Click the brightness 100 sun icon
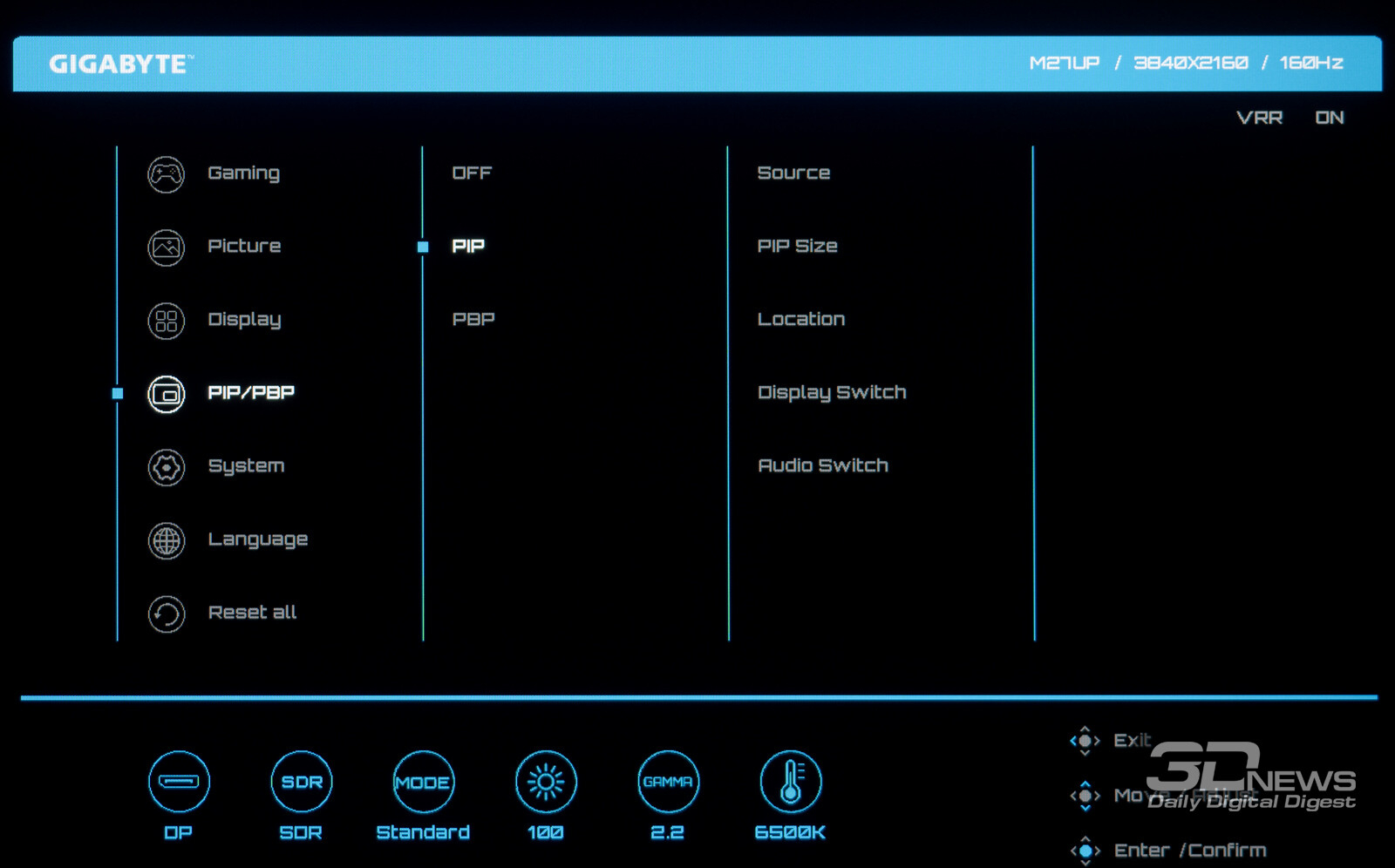 [x=546, y=782]
